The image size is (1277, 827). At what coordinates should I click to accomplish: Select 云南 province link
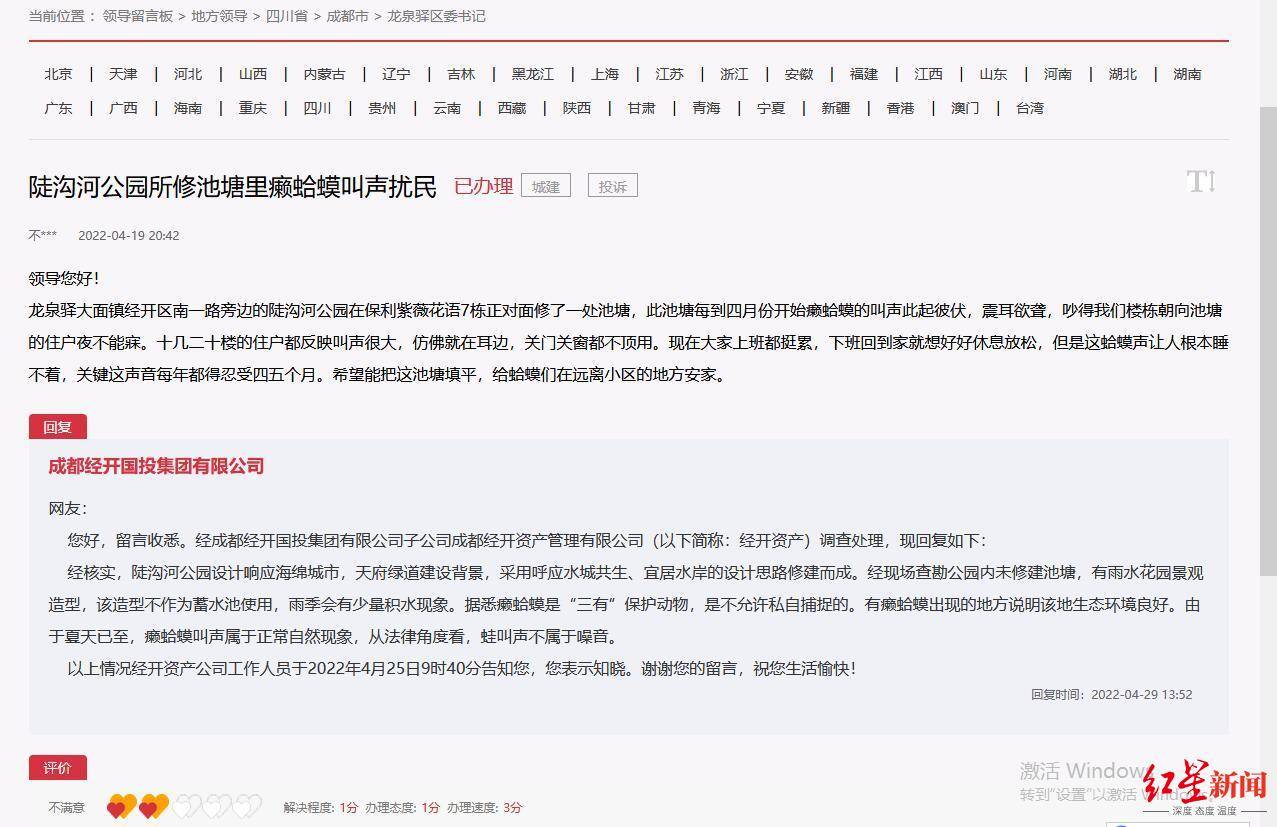447,108
